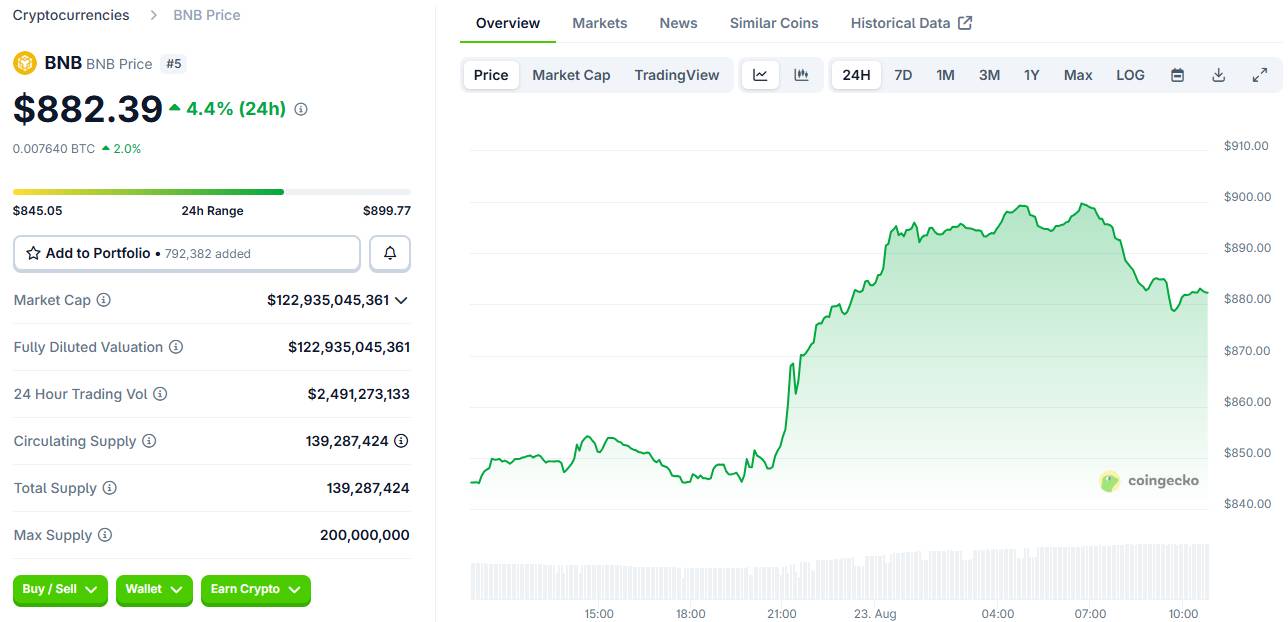Switch to the Similar Coins tab
1288x622 pixels.
point(774,23)
